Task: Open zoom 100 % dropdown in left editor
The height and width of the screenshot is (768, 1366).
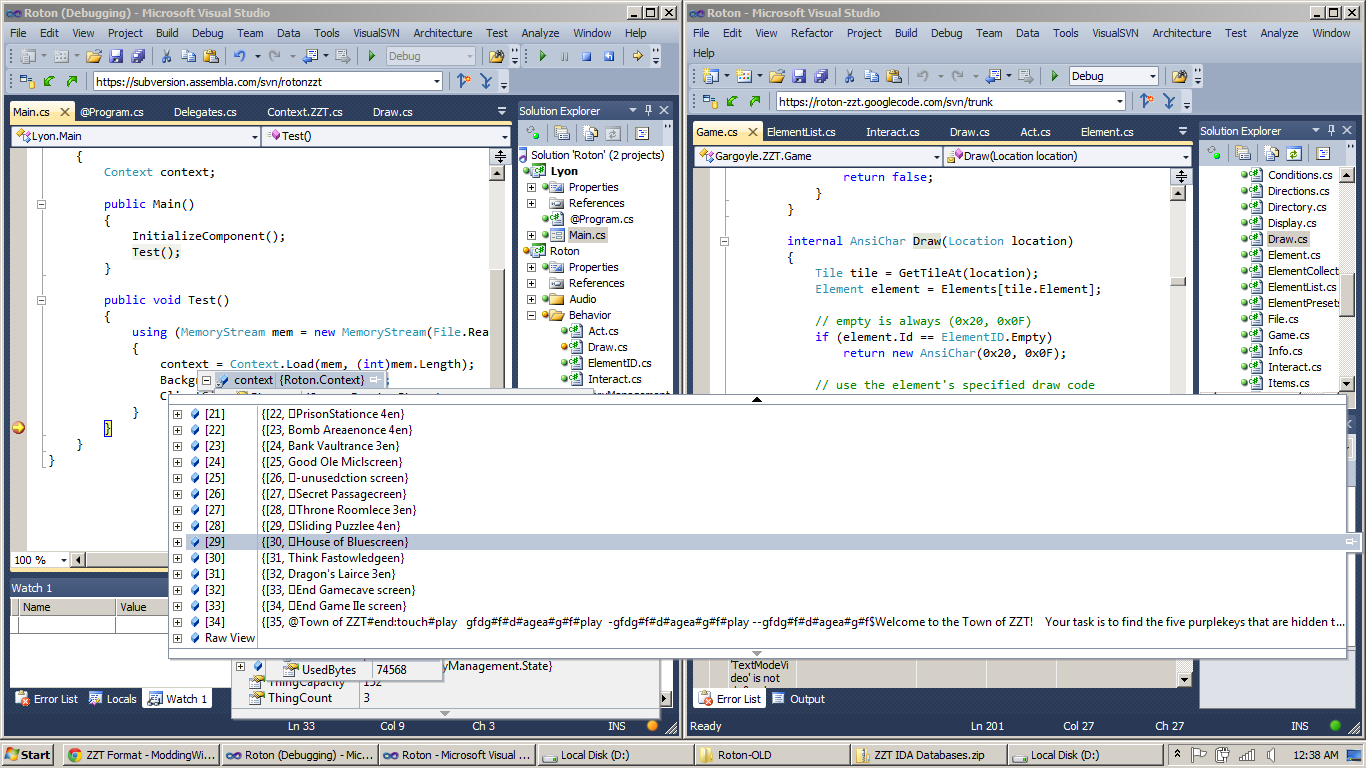Action: 64,560
